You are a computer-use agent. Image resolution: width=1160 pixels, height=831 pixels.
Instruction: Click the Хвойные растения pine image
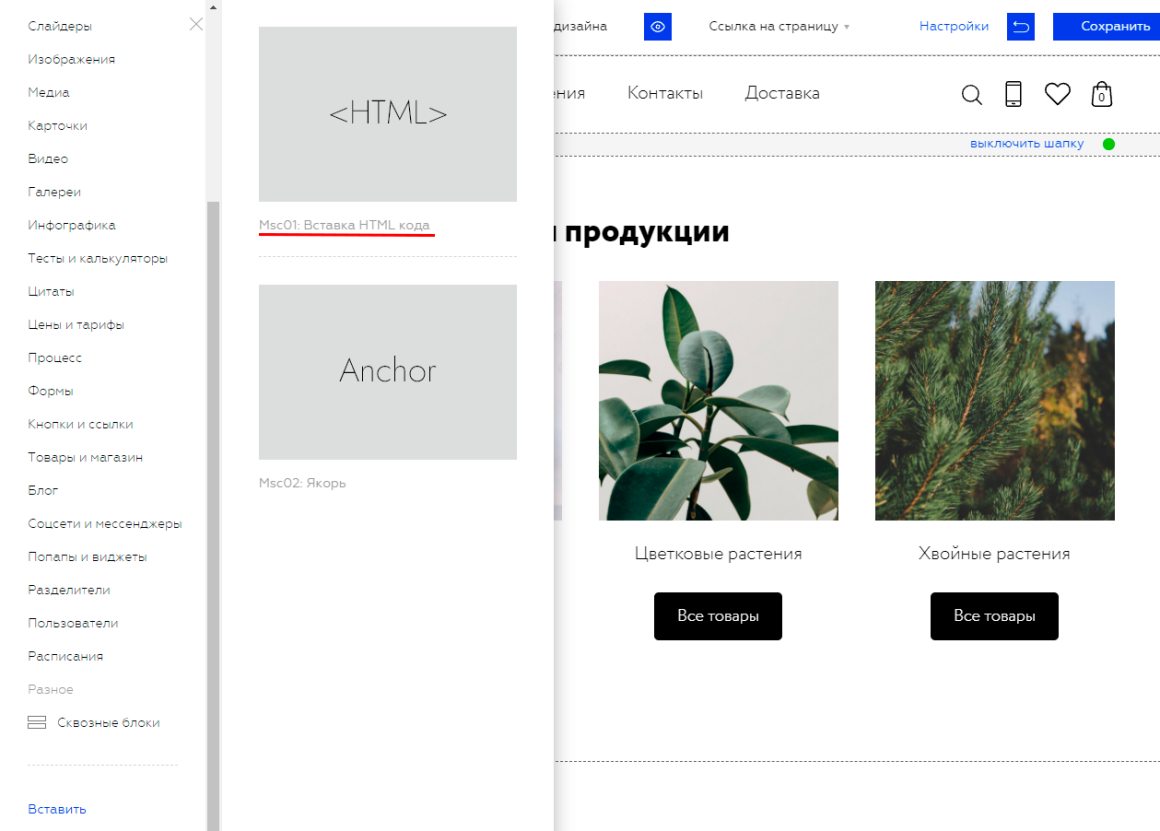pyautogui.click(x=994, y=400)
